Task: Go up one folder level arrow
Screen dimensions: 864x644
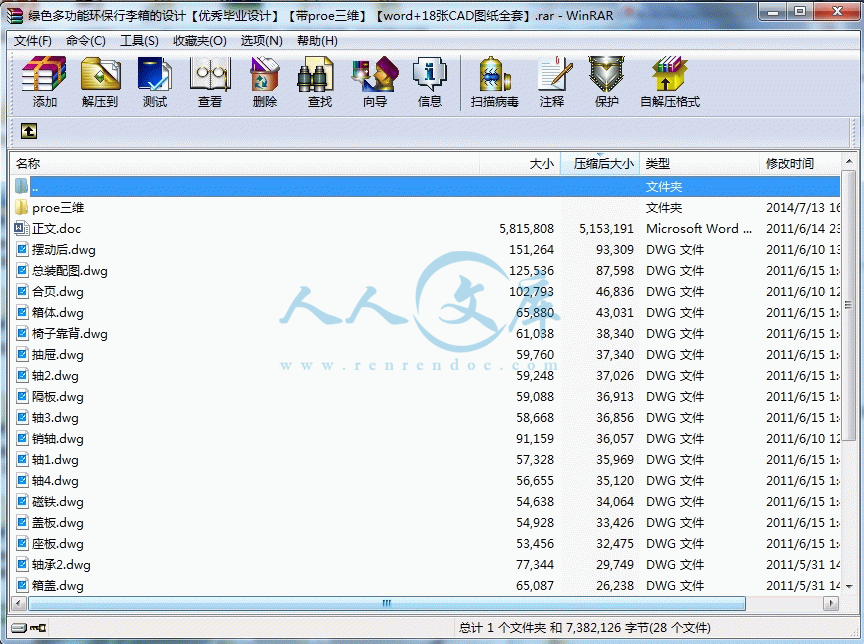Action: point(29,131)
